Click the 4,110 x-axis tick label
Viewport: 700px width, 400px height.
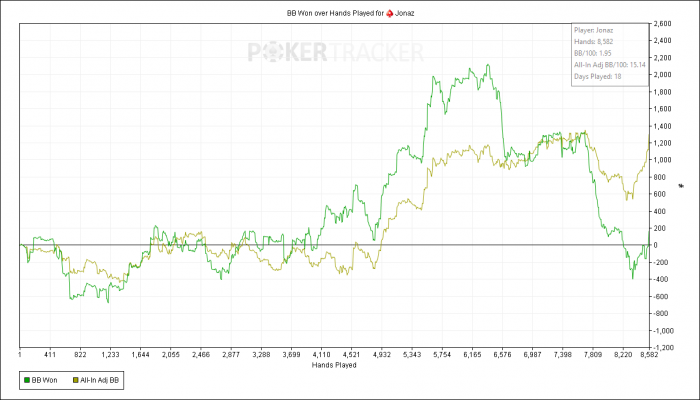point(321,355)
